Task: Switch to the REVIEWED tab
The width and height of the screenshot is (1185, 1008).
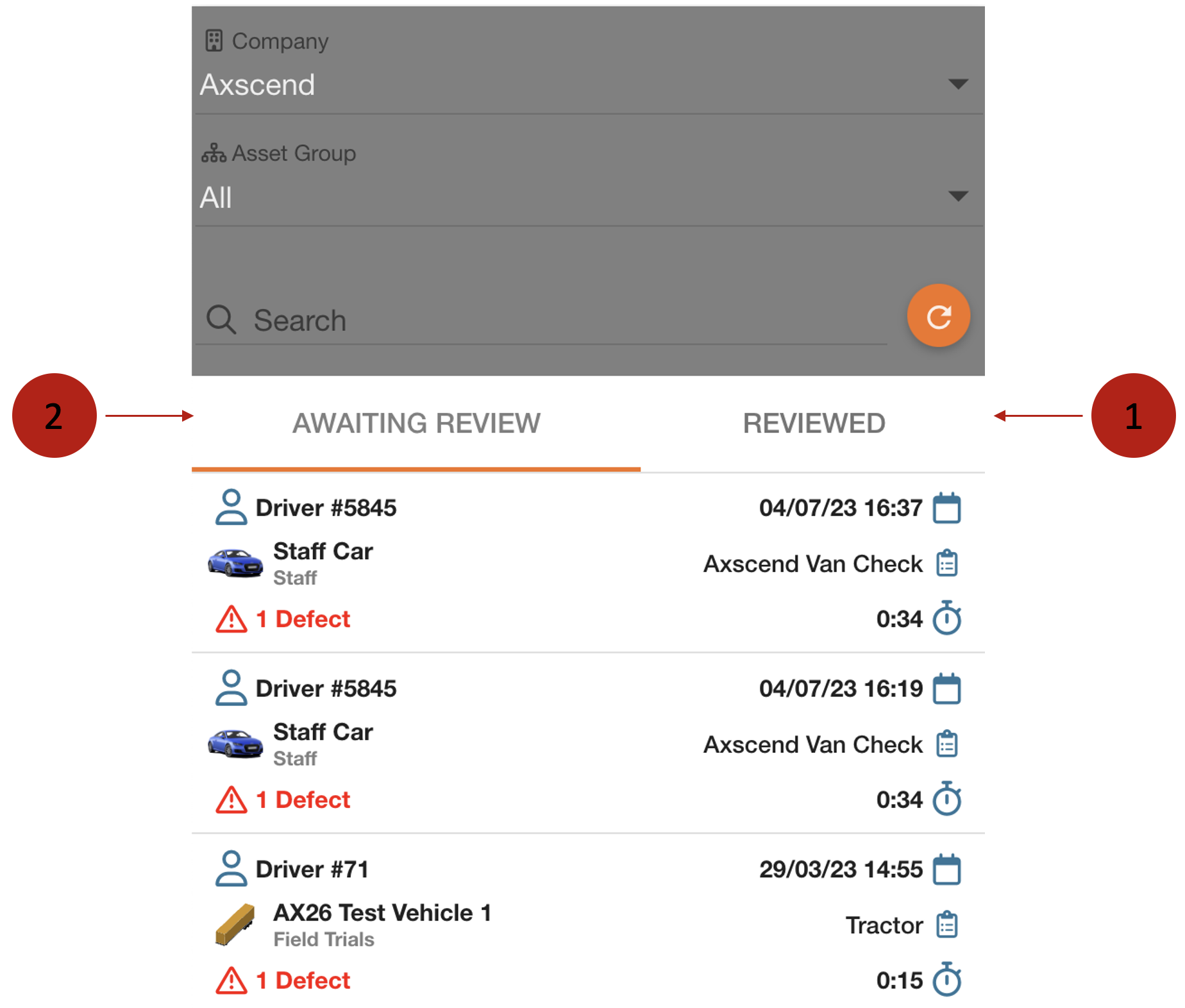Action: pyautogui.click(x=813, y=423)
